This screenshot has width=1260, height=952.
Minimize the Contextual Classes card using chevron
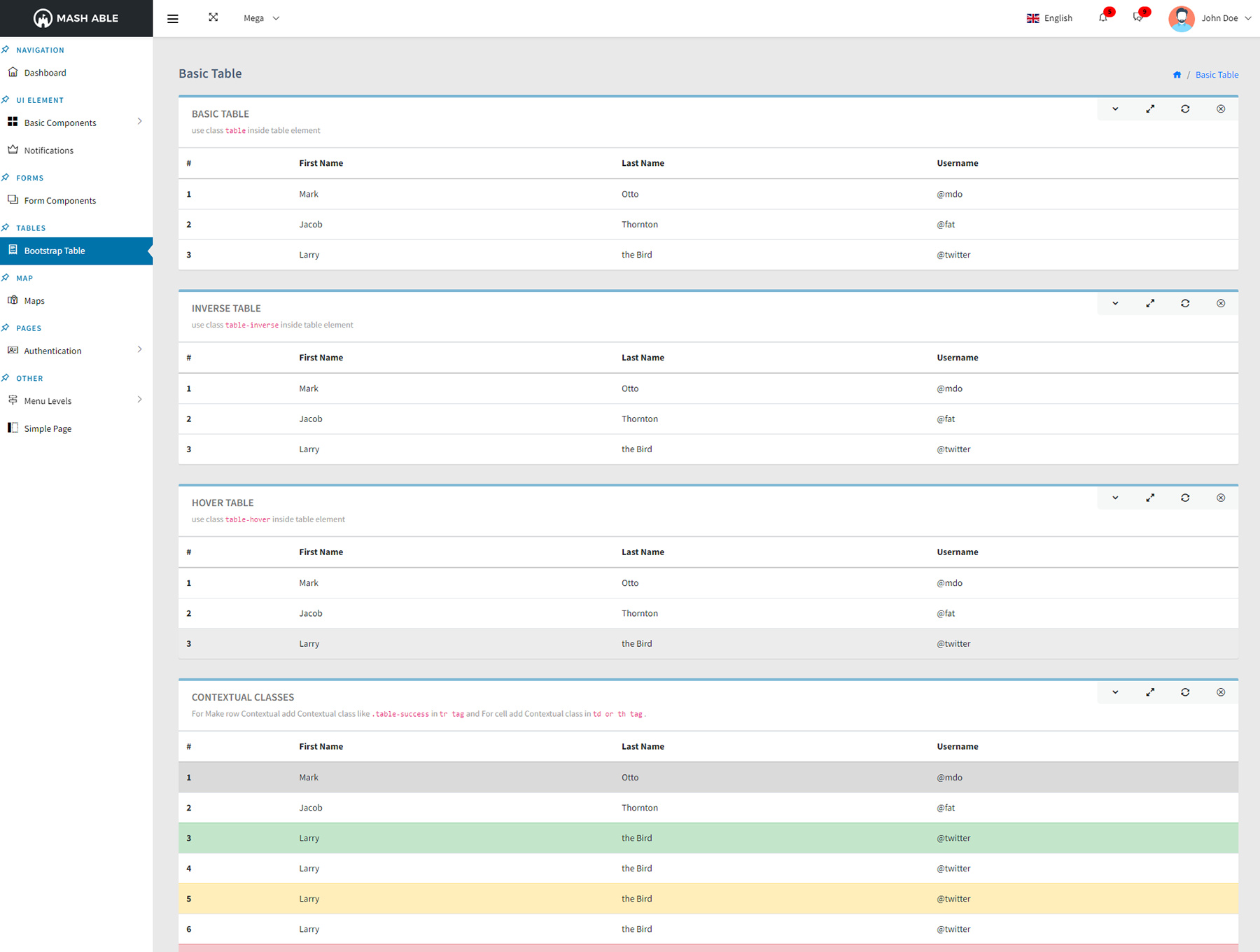point(1115,692)
